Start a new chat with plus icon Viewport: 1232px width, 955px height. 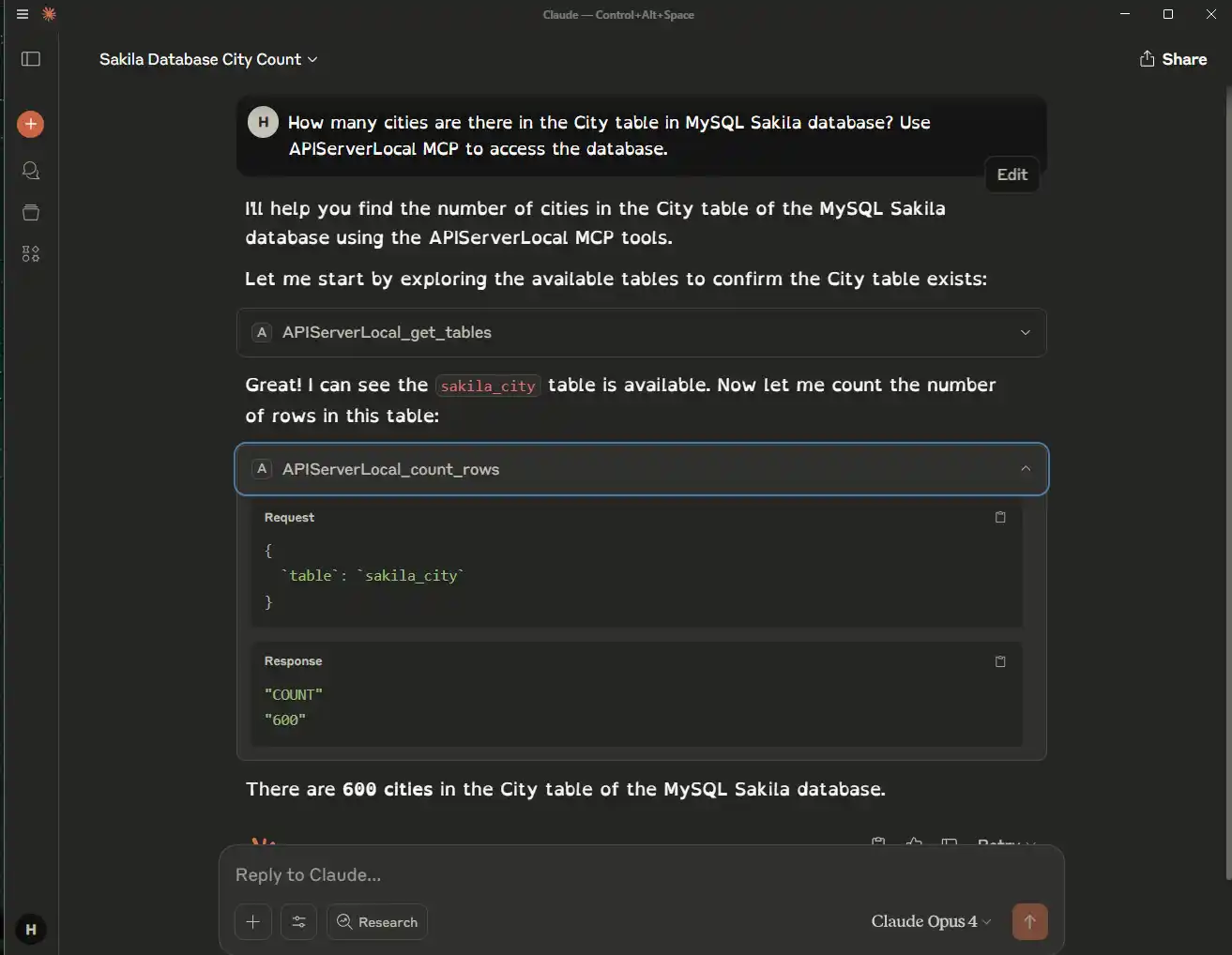click(31, 124)
